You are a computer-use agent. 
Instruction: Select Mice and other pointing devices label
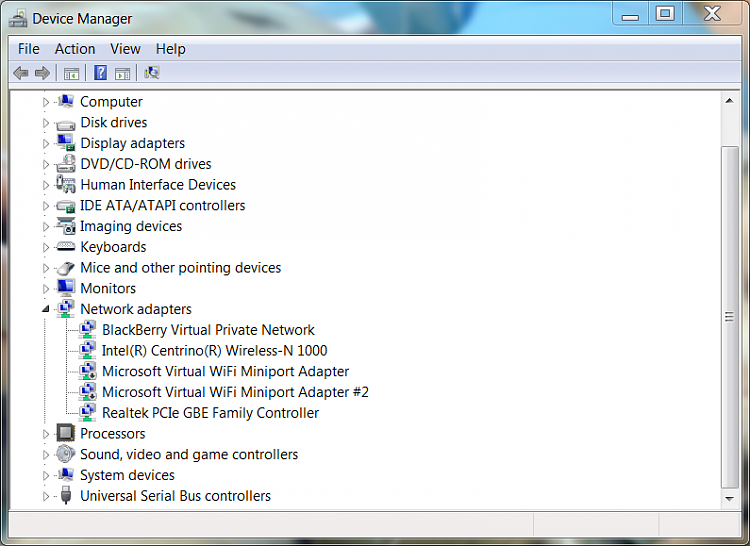tap(180, 268)
